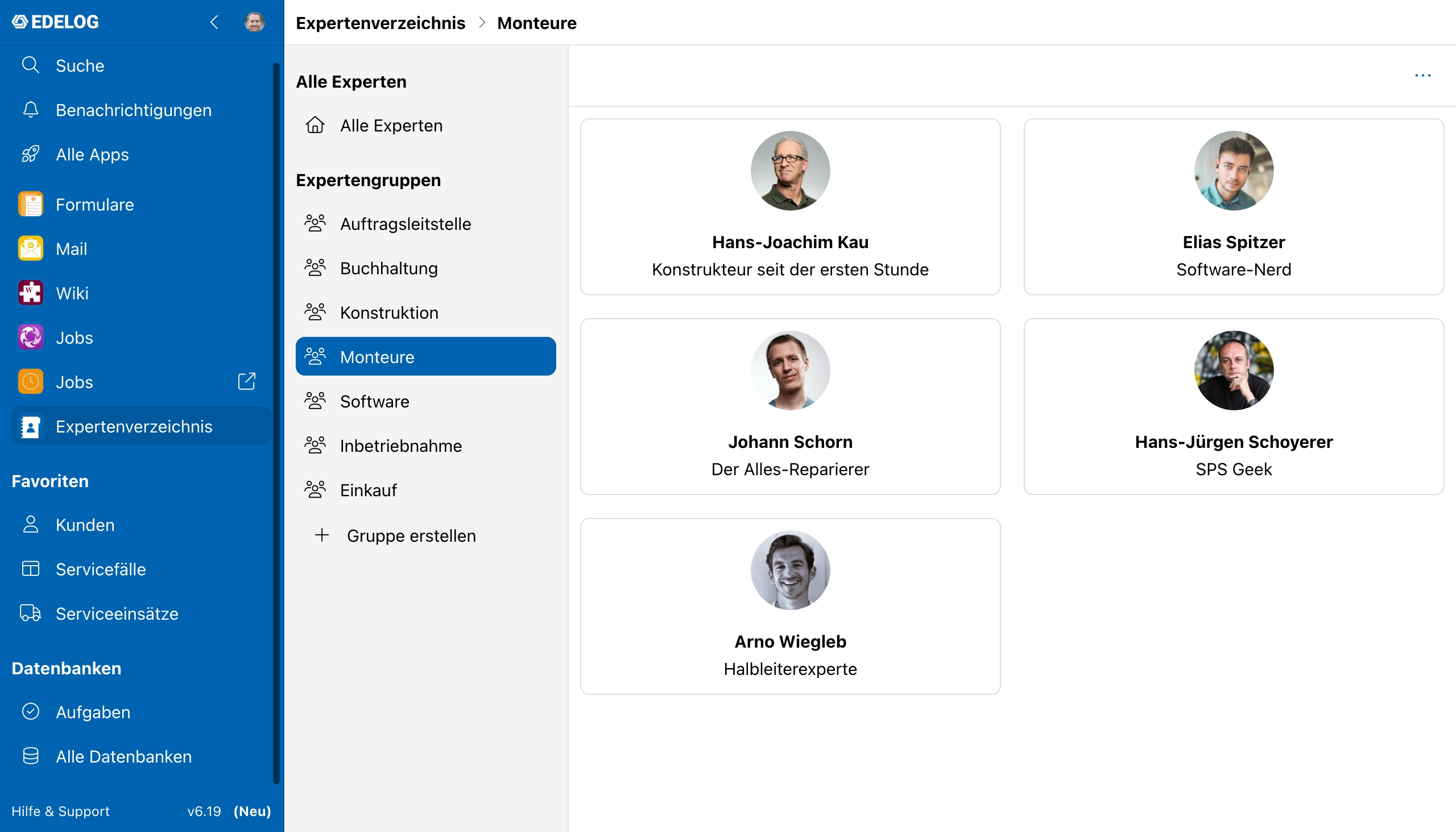1456x832 pixels.
Task: Collapse the sidebar with the chevron arrow
Action: pos(214,22)
